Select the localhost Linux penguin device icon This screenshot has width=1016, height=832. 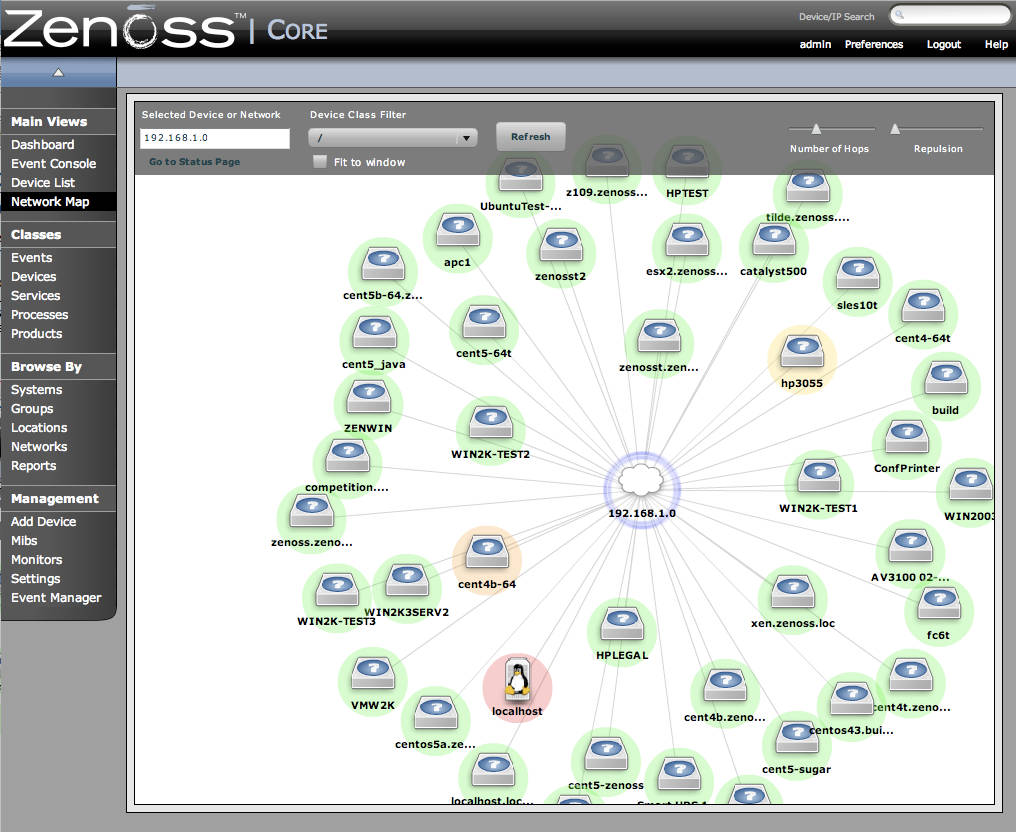click(517, 680)
